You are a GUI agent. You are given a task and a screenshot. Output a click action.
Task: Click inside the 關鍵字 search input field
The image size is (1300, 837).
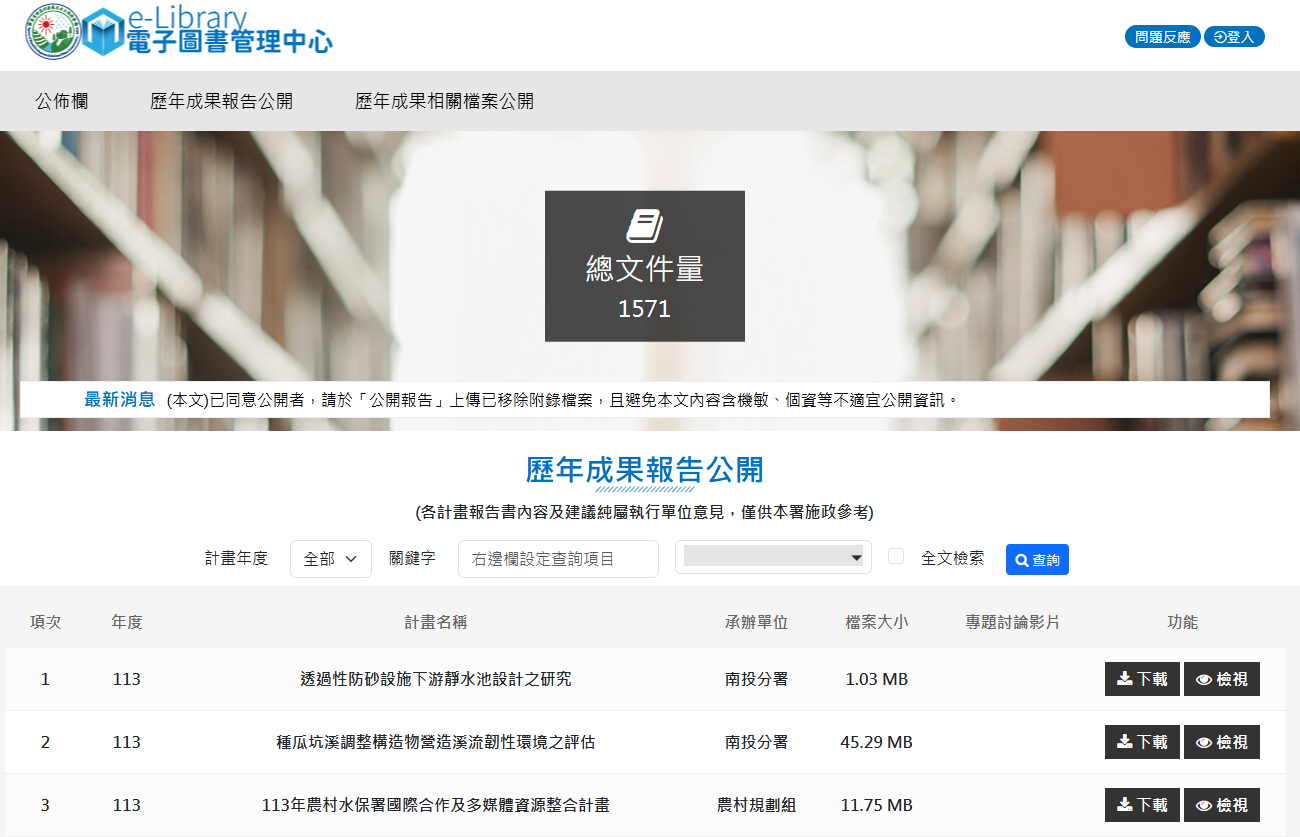click(558, 559)
